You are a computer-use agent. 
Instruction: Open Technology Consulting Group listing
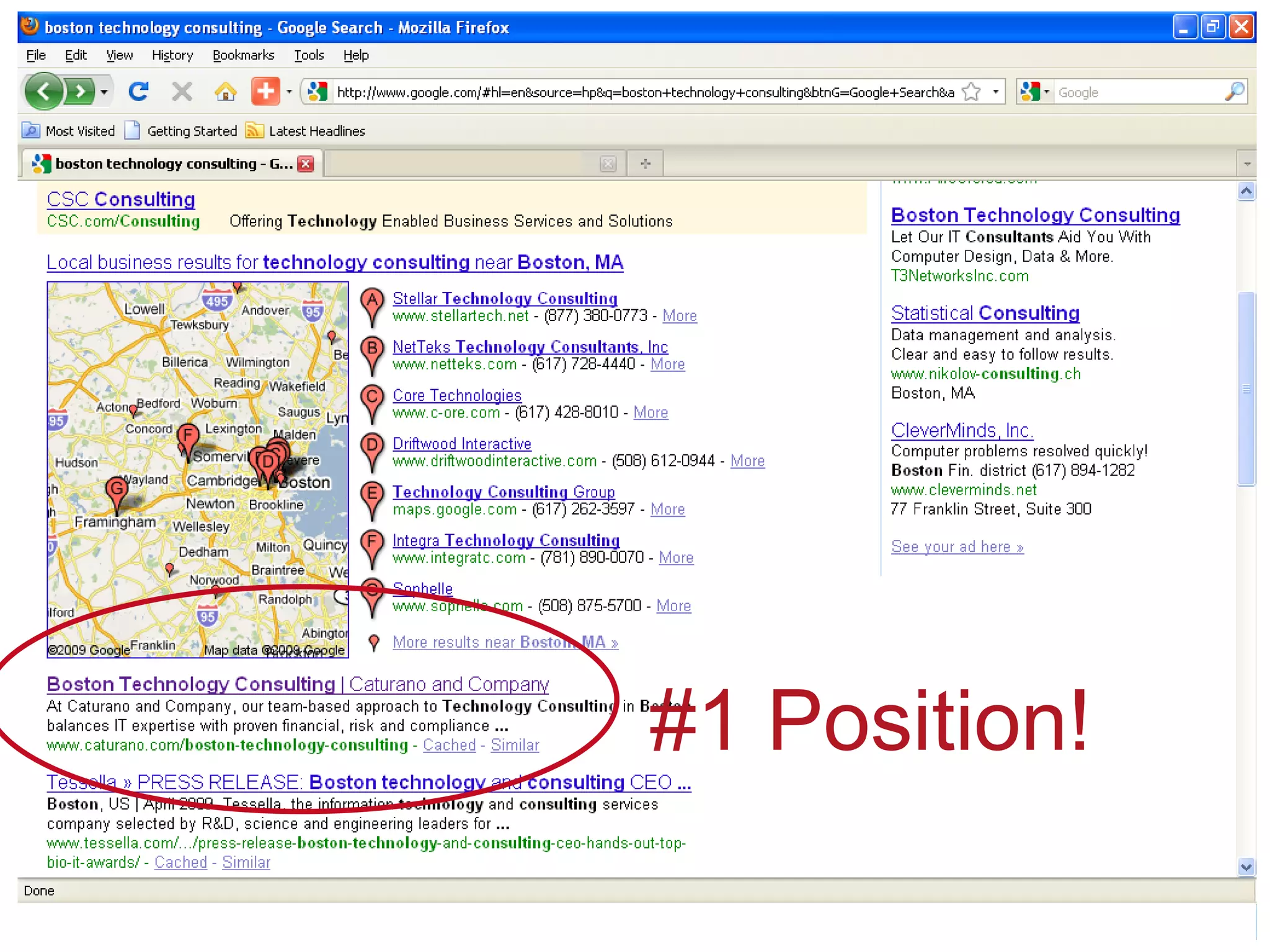[x=504, y=491]
